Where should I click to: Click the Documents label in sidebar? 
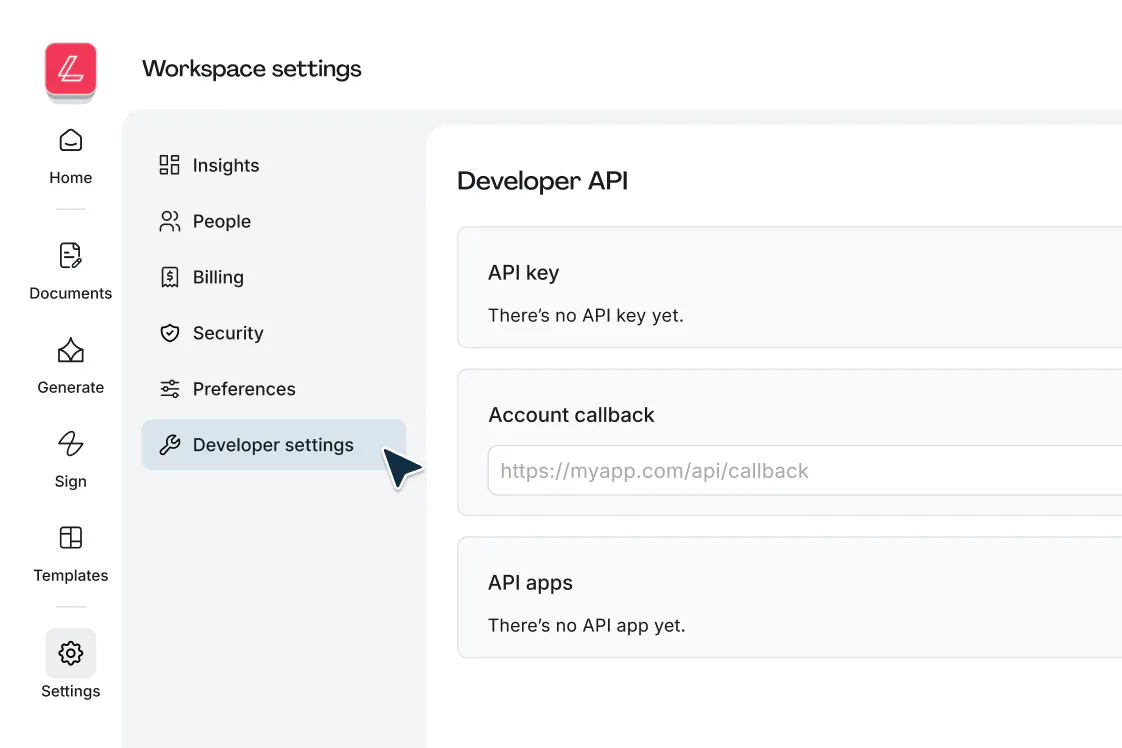tap(71, 293)
